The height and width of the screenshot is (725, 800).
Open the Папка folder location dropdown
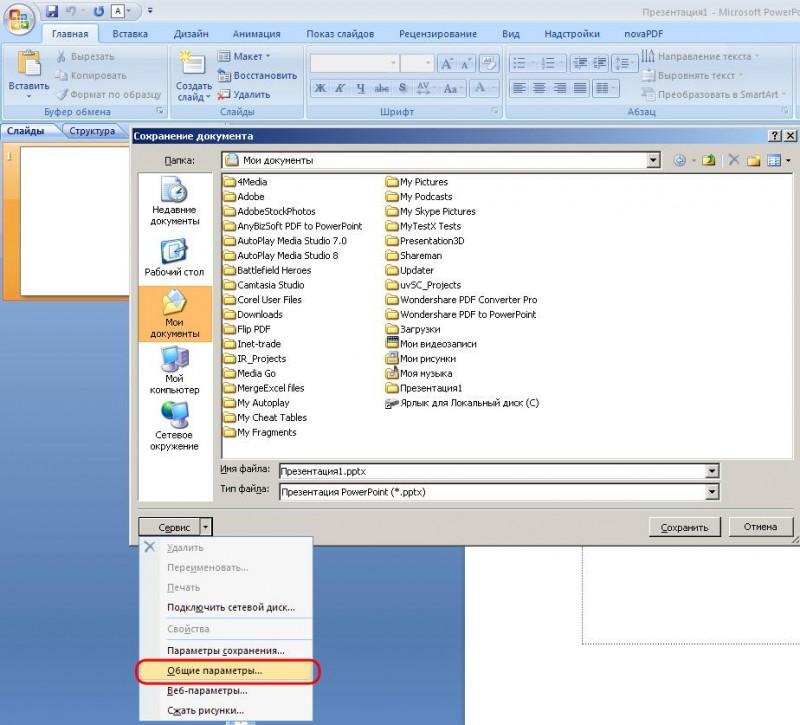tap(653, 160)
